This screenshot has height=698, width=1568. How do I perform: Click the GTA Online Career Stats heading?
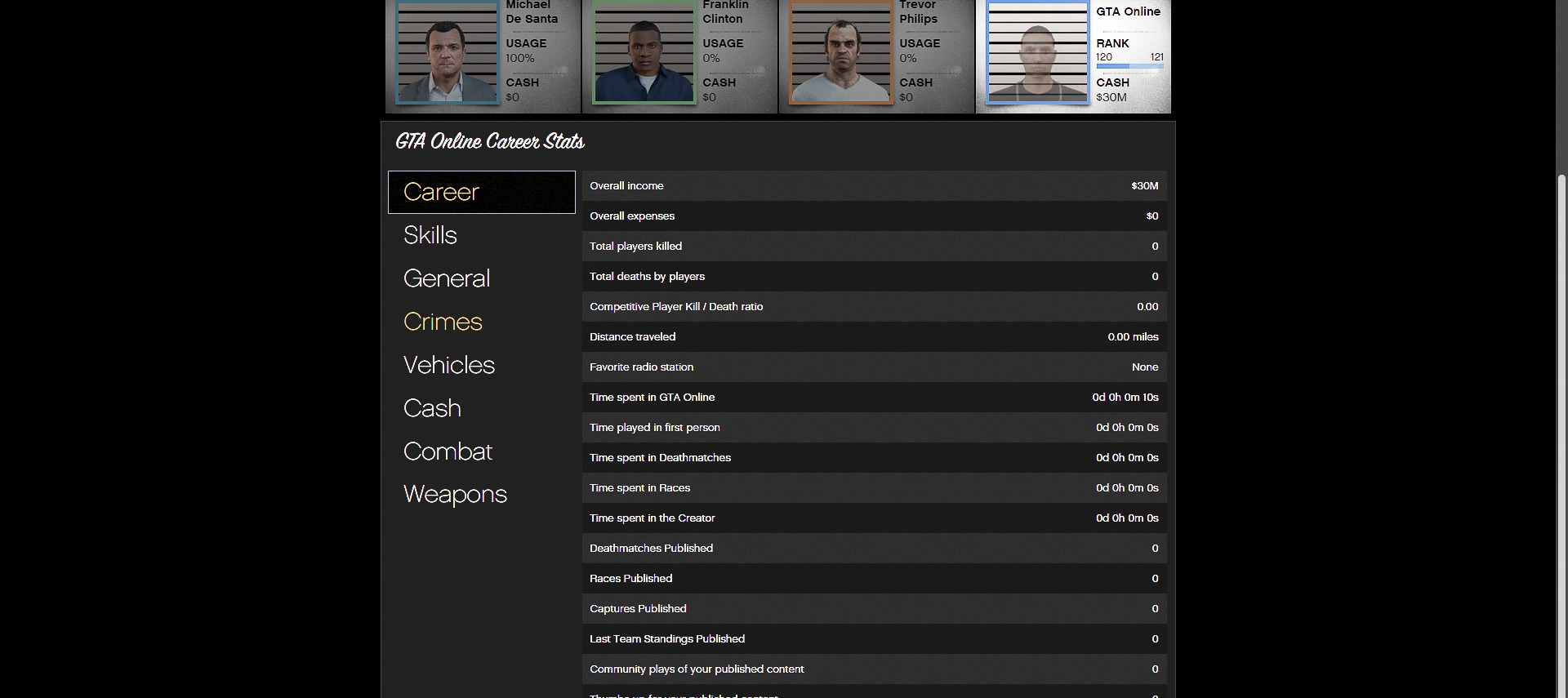pos(490,142)
